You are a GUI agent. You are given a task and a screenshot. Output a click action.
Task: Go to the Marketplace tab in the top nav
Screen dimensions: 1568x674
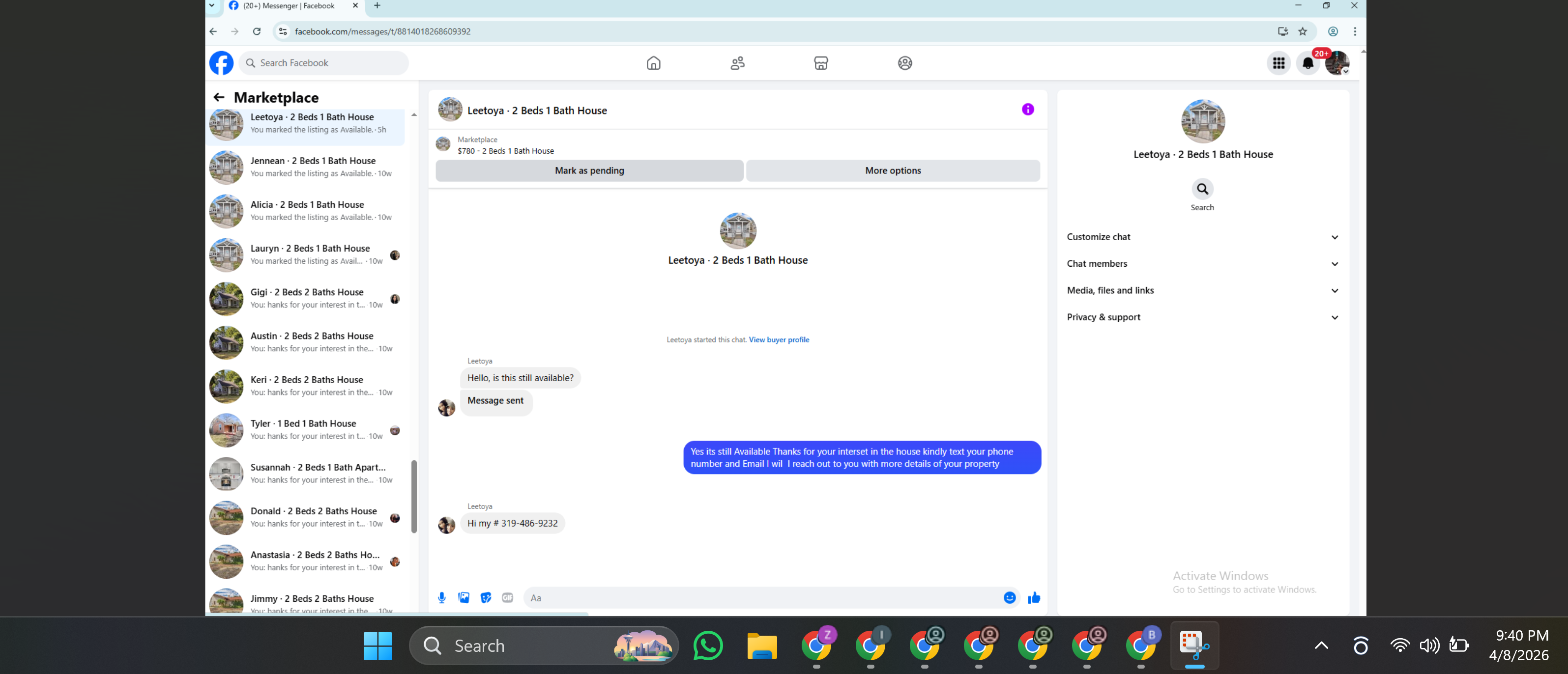click(x=820, y=63)
